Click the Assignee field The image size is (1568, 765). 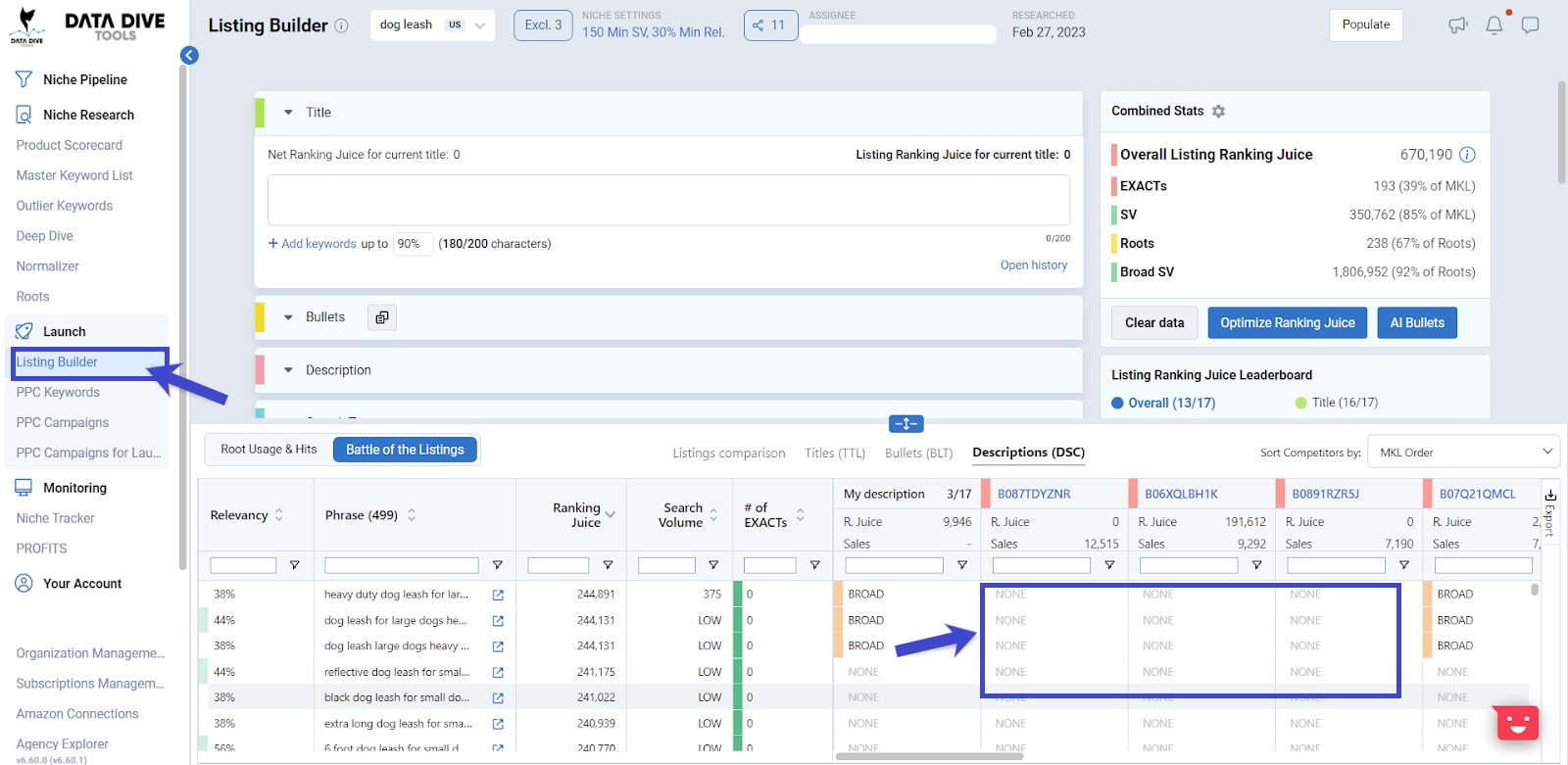tap(899, 34)
